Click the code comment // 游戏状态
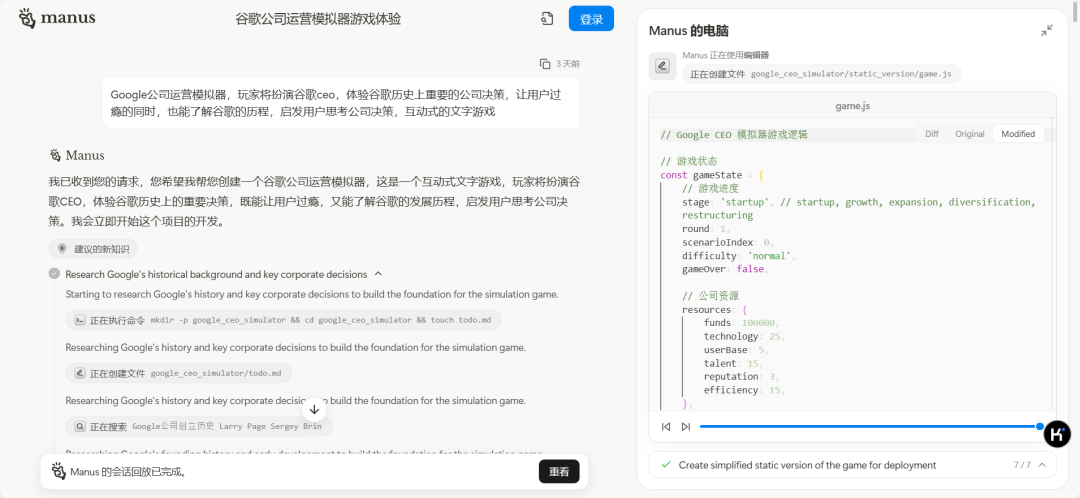The width and height of the screenshot is (1080, 498). pos(689,161)
